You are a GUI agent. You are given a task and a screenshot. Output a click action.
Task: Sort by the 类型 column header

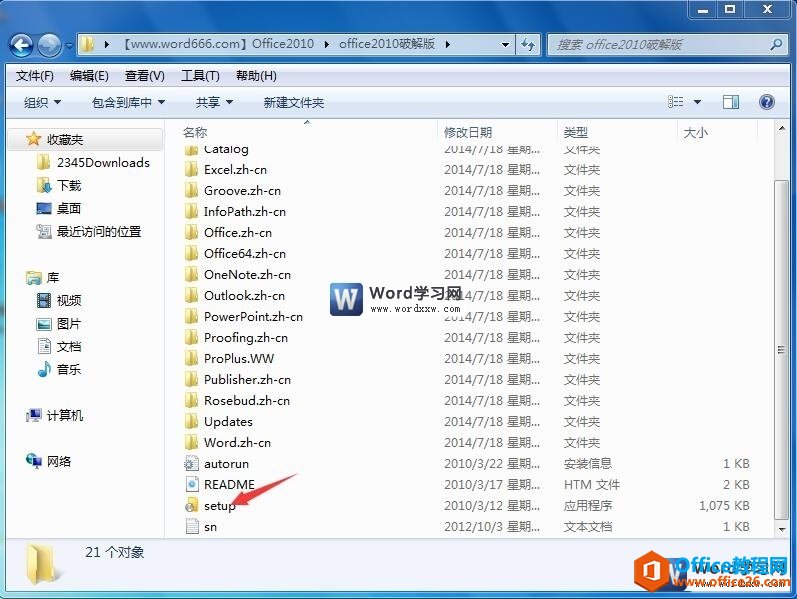[576, 133]
